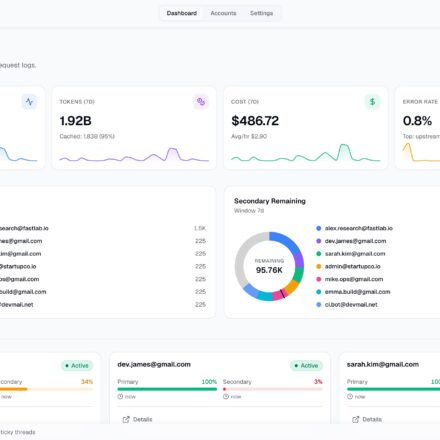Viewport: 440px width, 440px height.
Task: Click the clock icon under sarah.kim Primary bar
Action: [350, 397]
